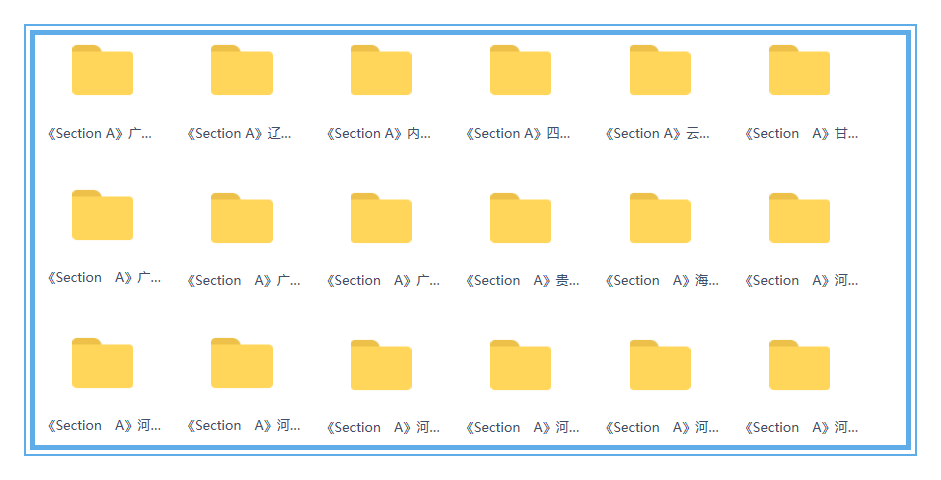Select the label text 《Section A》辽...
The image size is (941, 480).
(x=239, y=133)
